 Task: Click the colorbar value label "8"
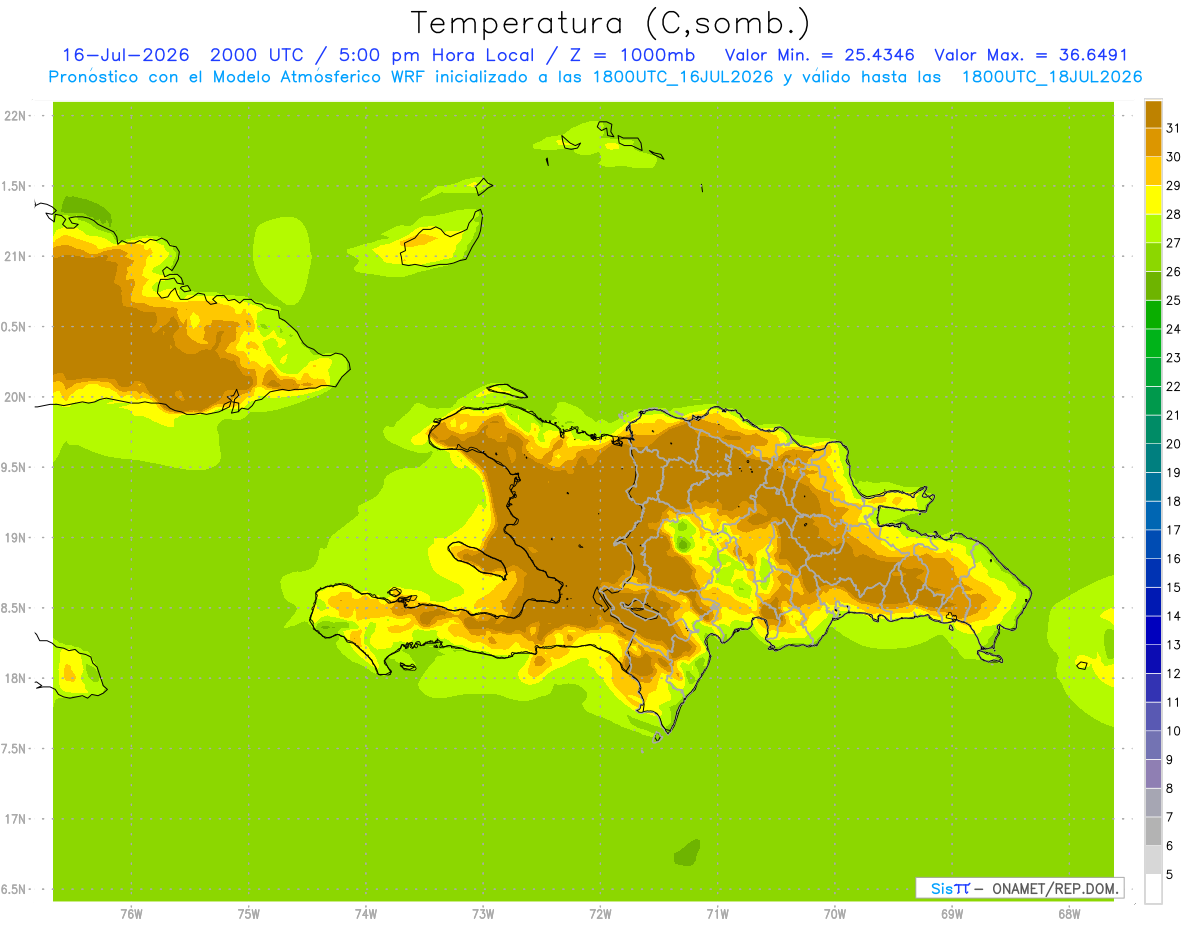point(1170,788)
